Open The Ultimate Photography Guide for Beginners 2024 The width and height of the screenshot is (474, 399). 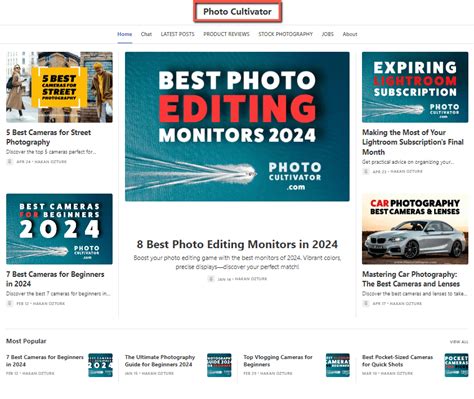160,361
